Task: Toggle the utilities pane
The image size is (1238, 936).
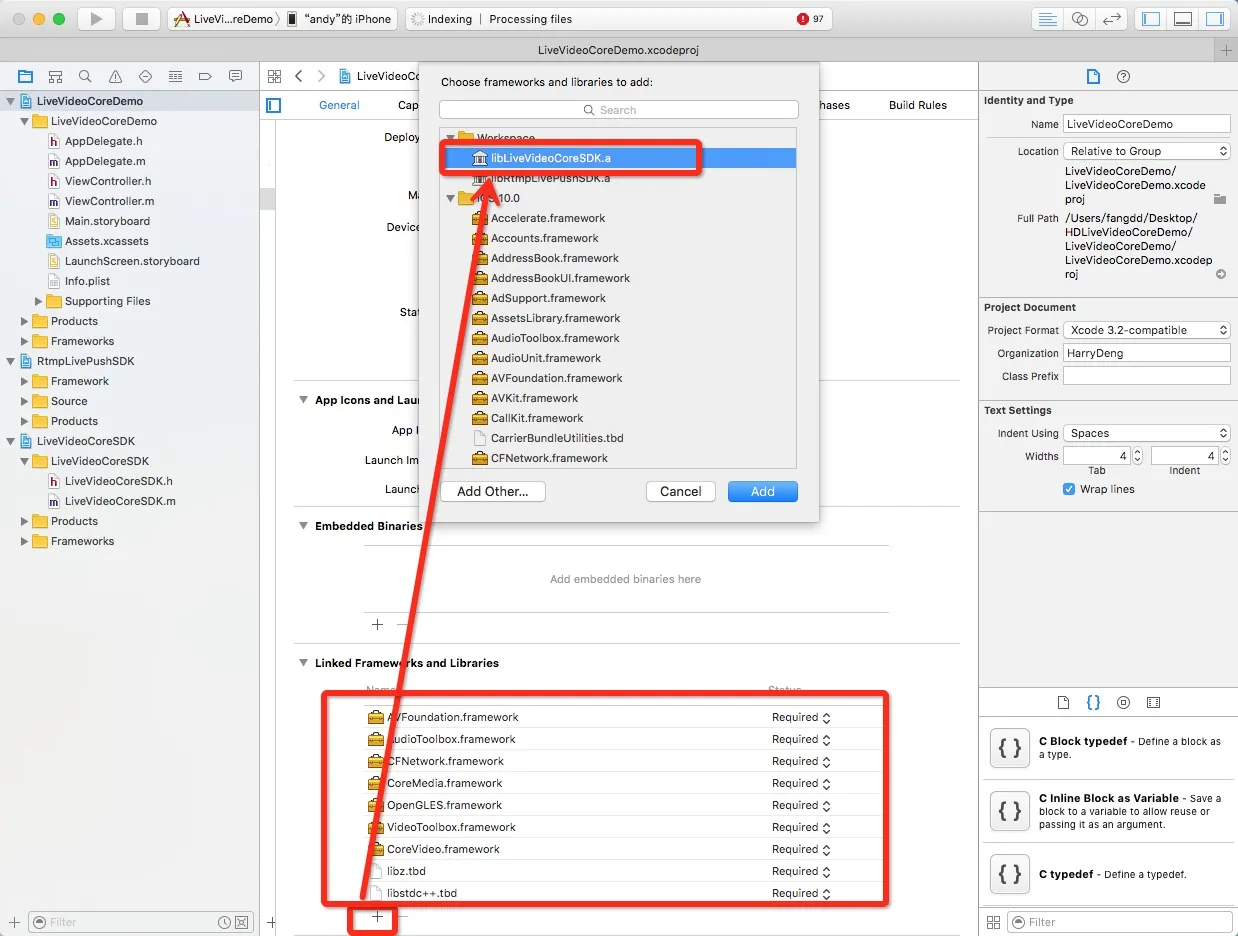Action: click(1215, 19)
